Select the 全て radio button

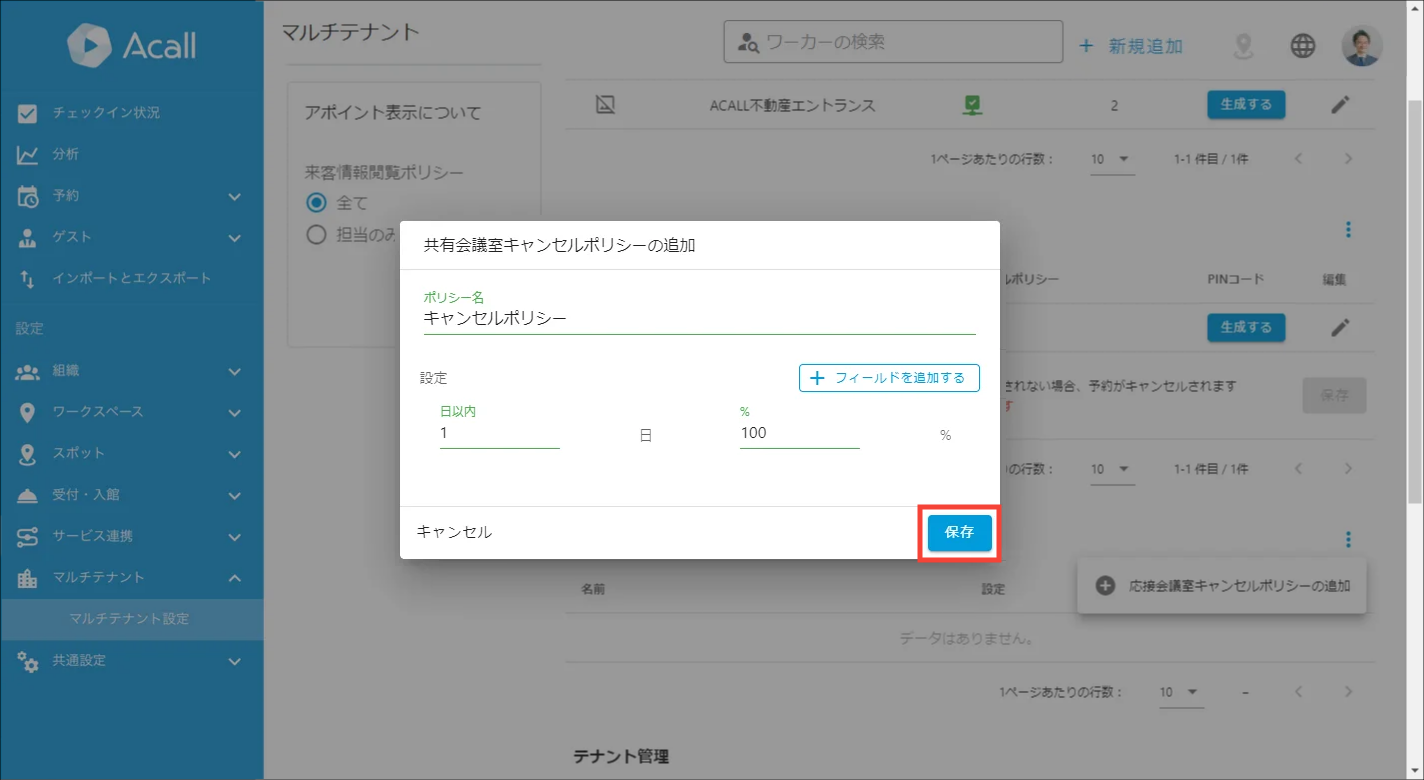317,203
